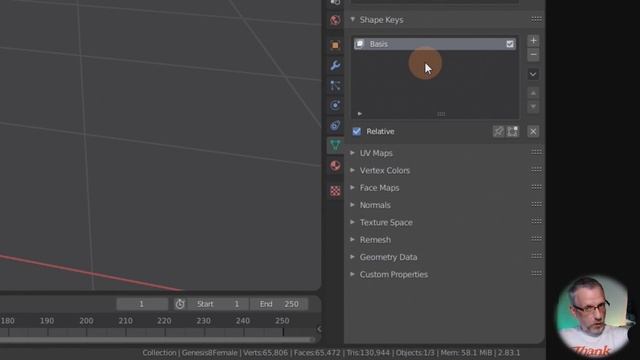Click frame 200 on the timeline

86,321
